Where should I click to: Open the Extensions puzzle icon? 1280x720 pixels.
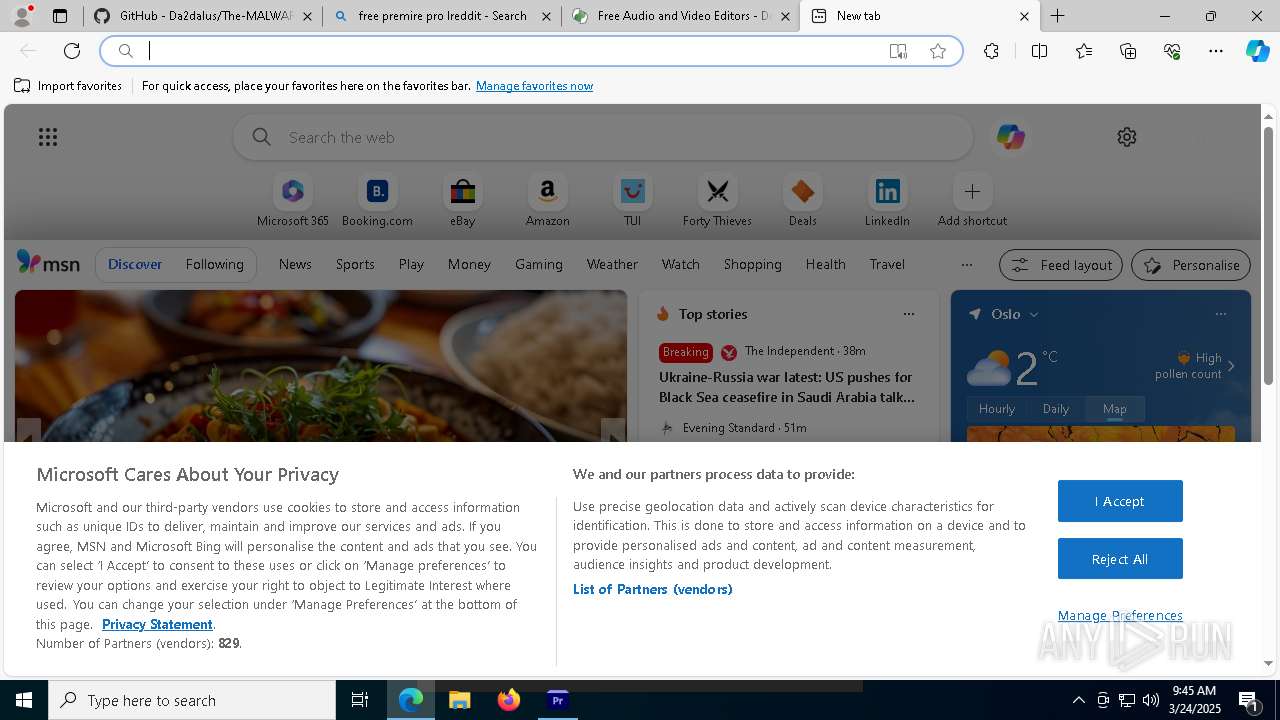tap(991, 51)
